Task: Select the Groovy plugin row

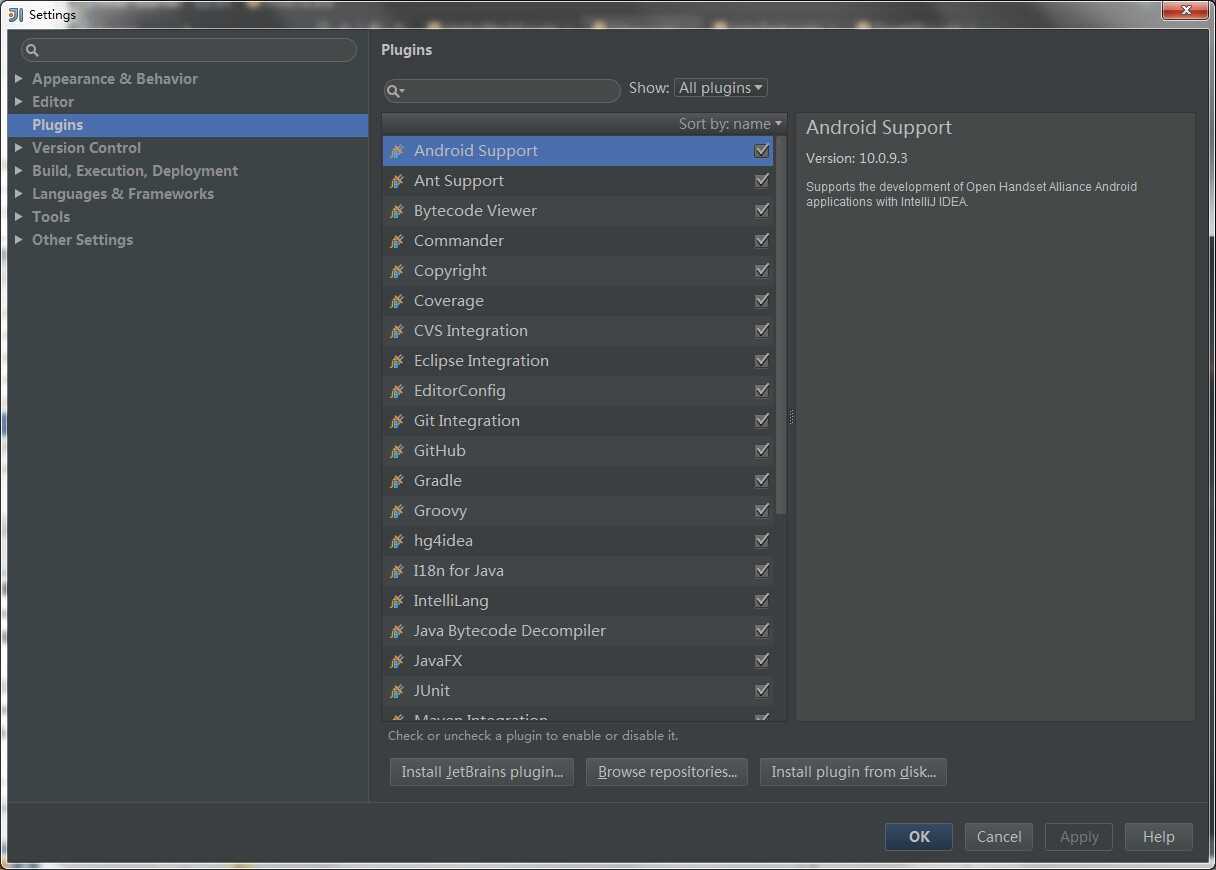Action: [x=578, y=511]
